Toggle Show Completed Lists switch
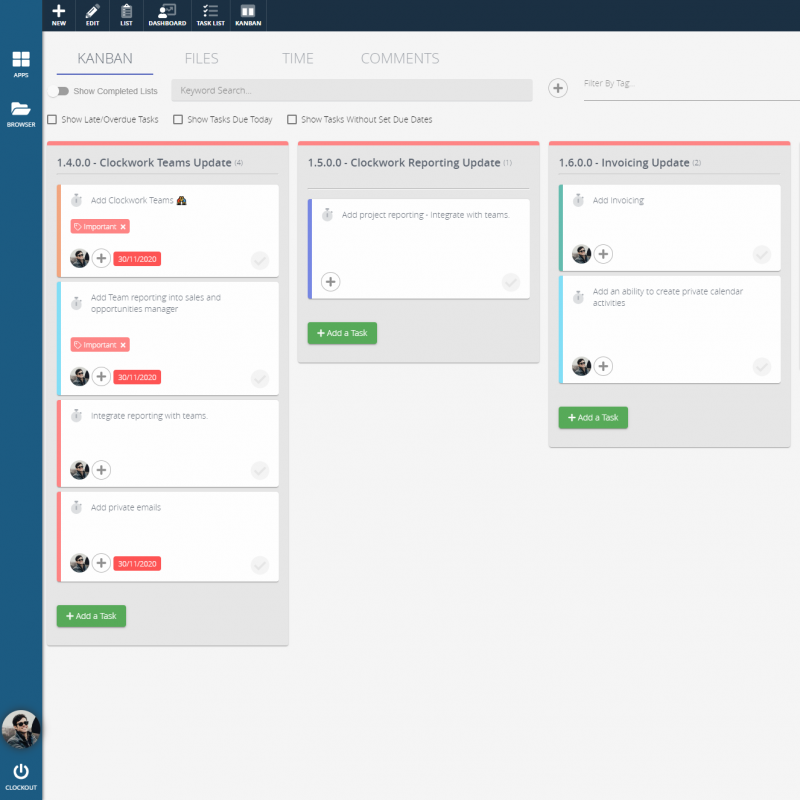 (x=58, y=91)
